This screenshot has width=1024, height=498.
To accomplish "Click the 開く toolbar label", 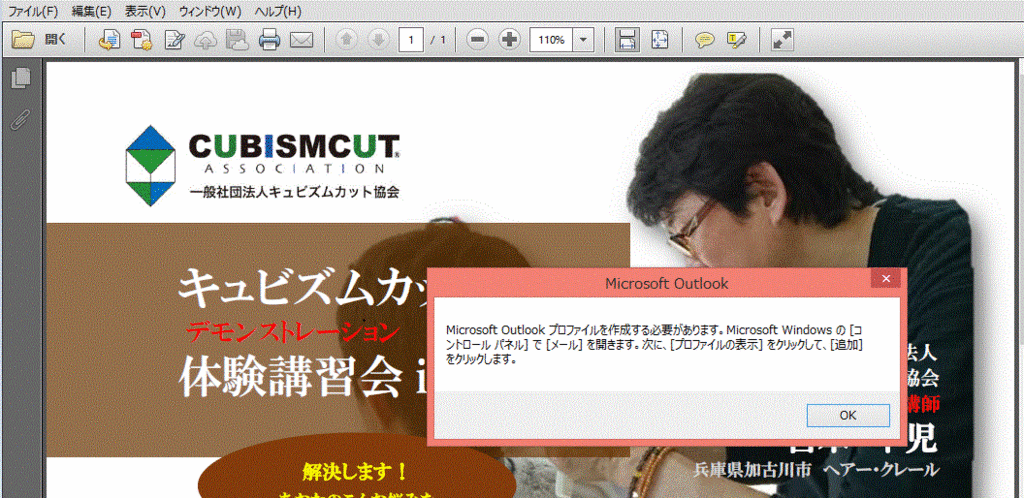I will [x=56, y=40].
